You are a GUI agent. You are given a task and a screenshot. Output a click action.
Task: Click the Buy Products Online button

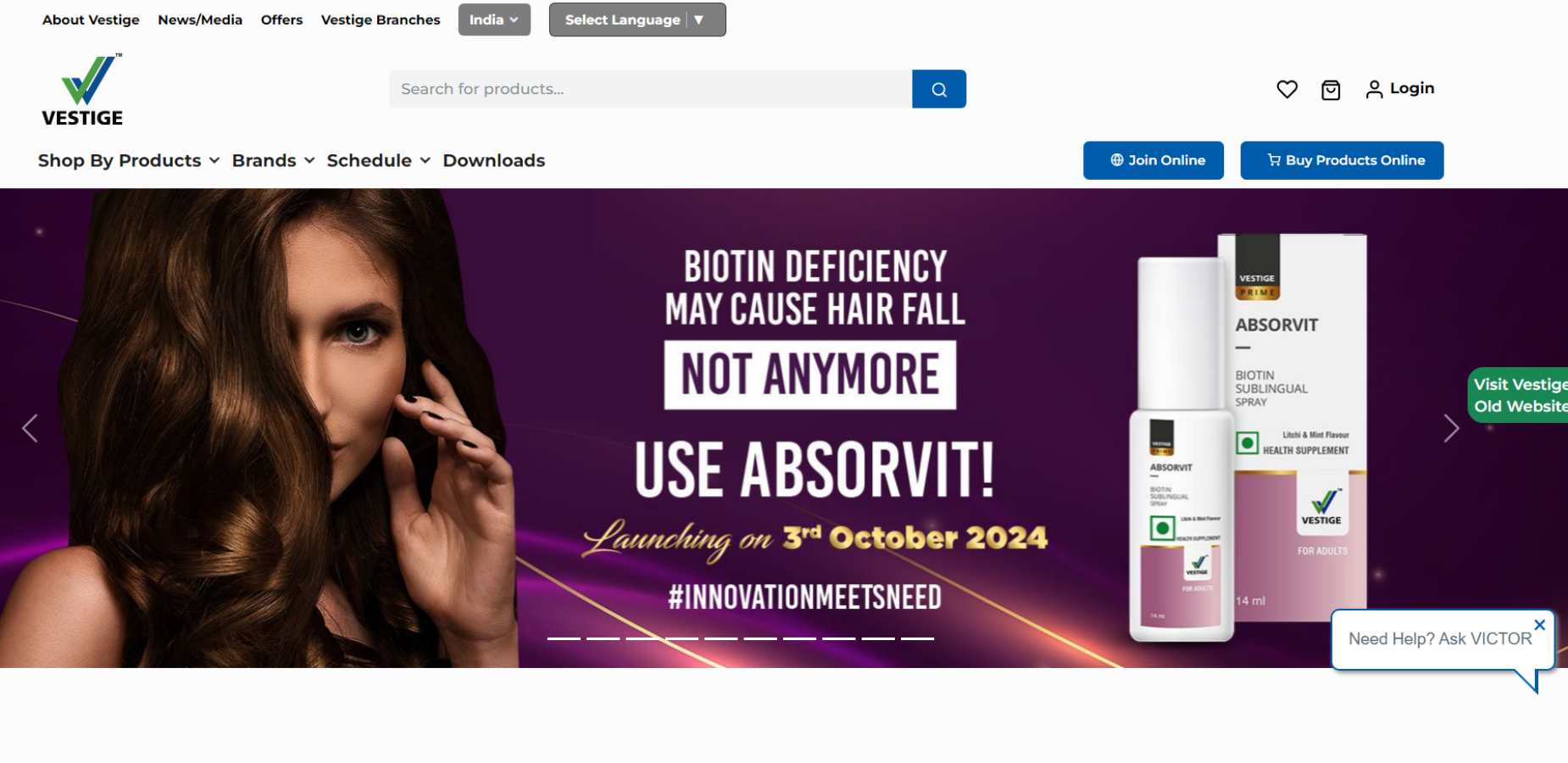coord(1342,160)
